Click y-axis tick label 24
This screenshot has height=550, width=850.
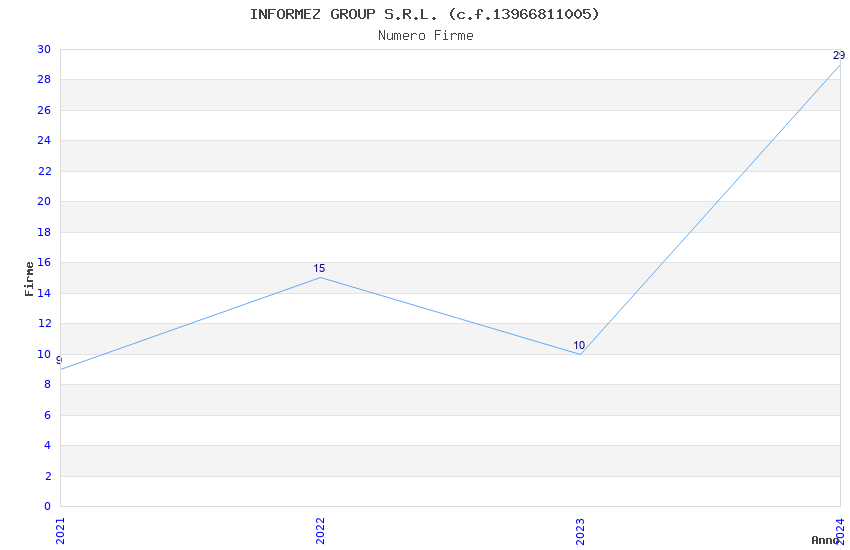[44, 140]
